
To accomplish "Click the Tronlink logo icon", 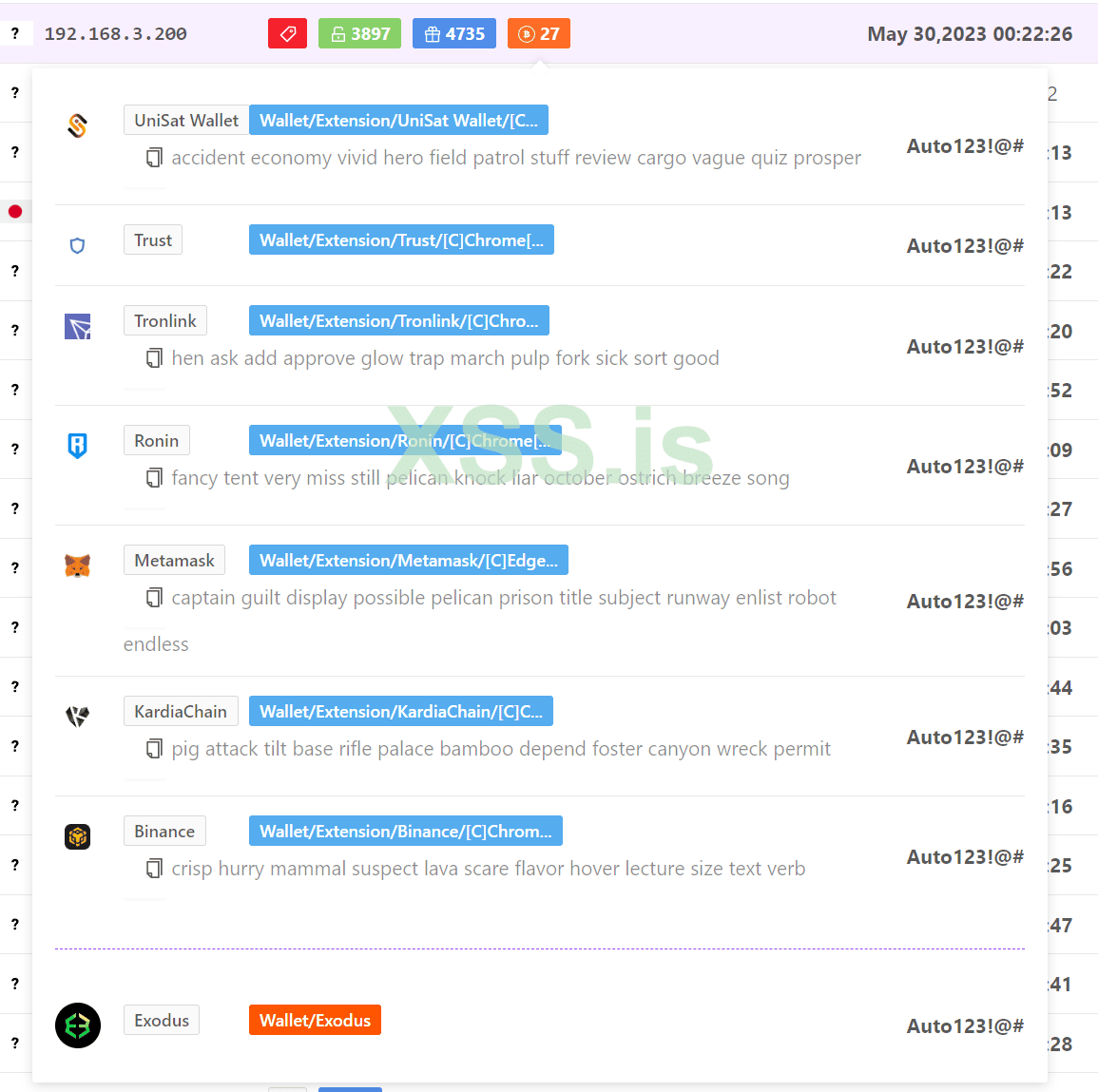I will click(x=78, y=326).
